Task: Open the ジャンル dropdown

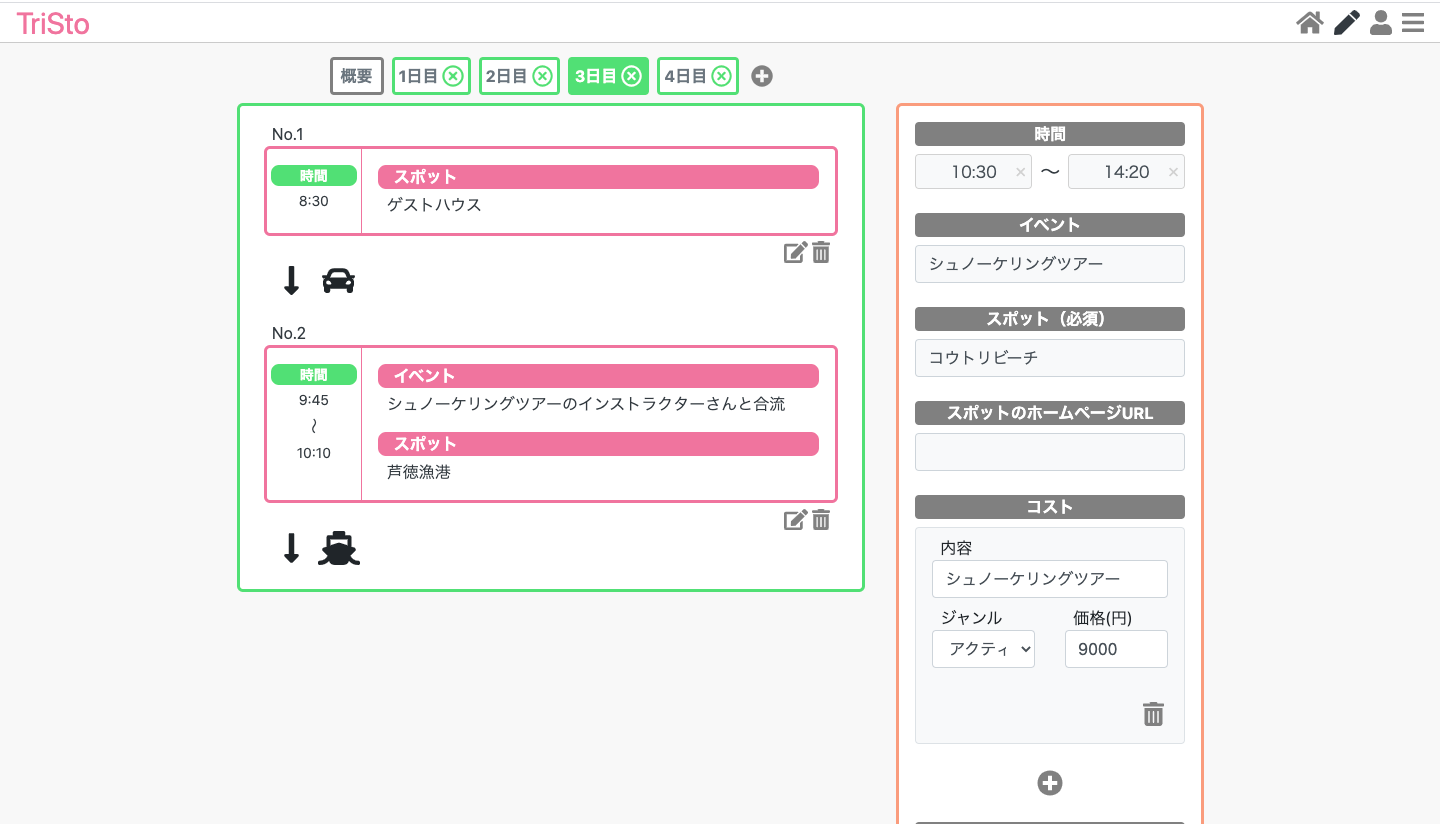Action: (x=983, y=649)
